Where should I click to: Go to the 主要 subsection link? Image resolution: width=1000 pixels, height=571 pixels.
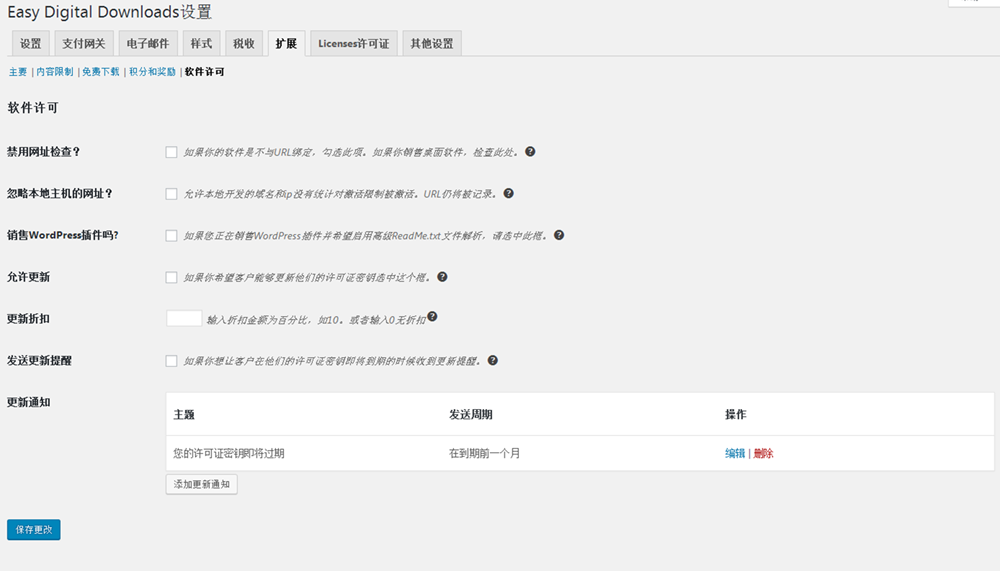(x=18, y=72)
